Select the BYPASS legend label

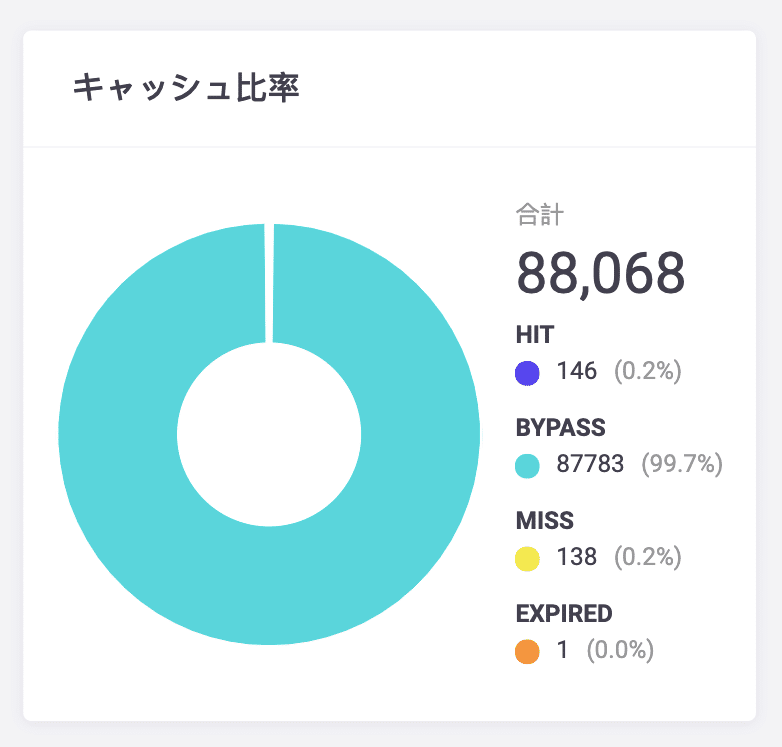(x=561, y=428)
